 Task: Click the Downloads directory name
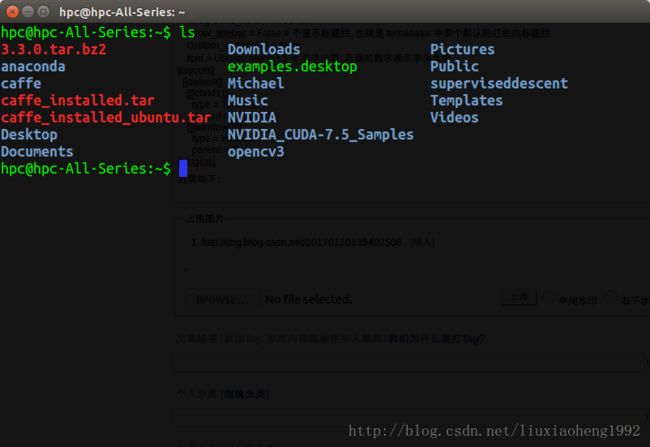tap(264, 49)
